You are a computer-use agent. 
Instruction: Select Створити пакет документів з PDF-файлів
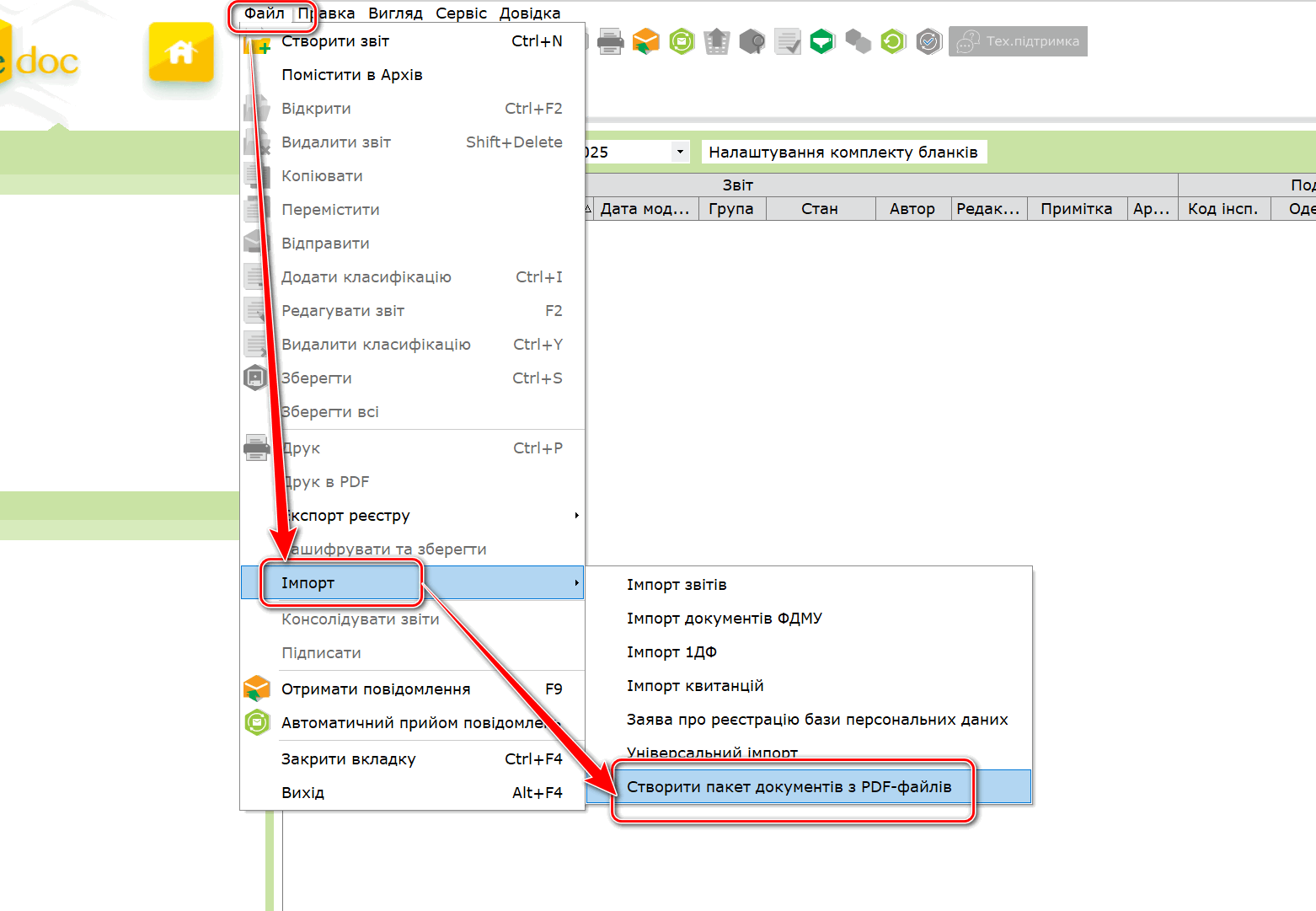pyautogui.click(x=789, y=787)
